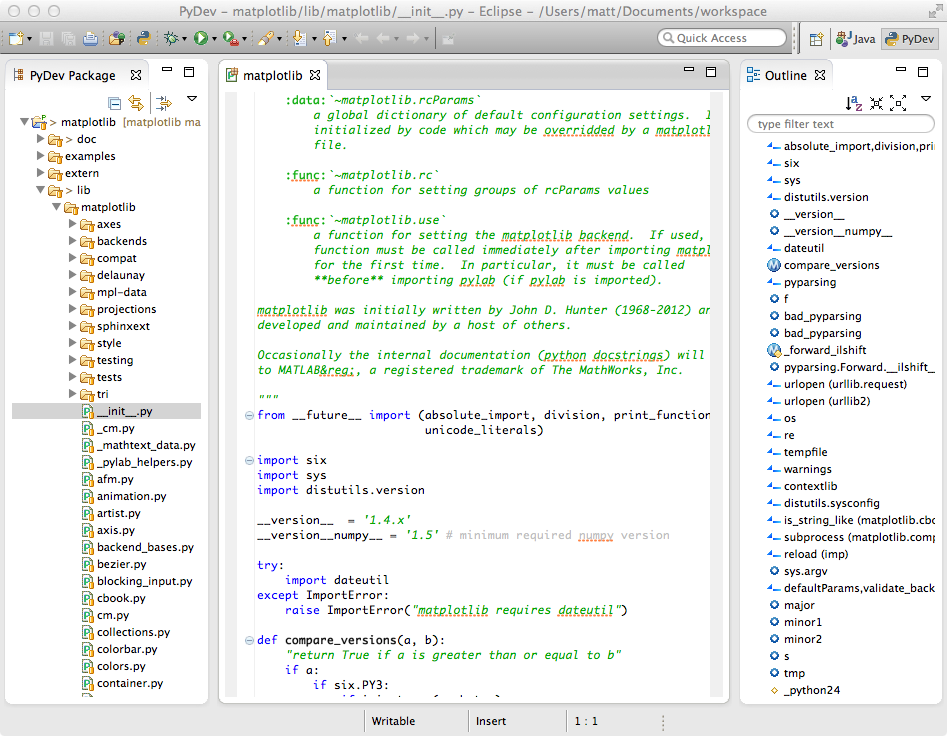Open the External Tools dropdown arrow

tap(244, 39)
